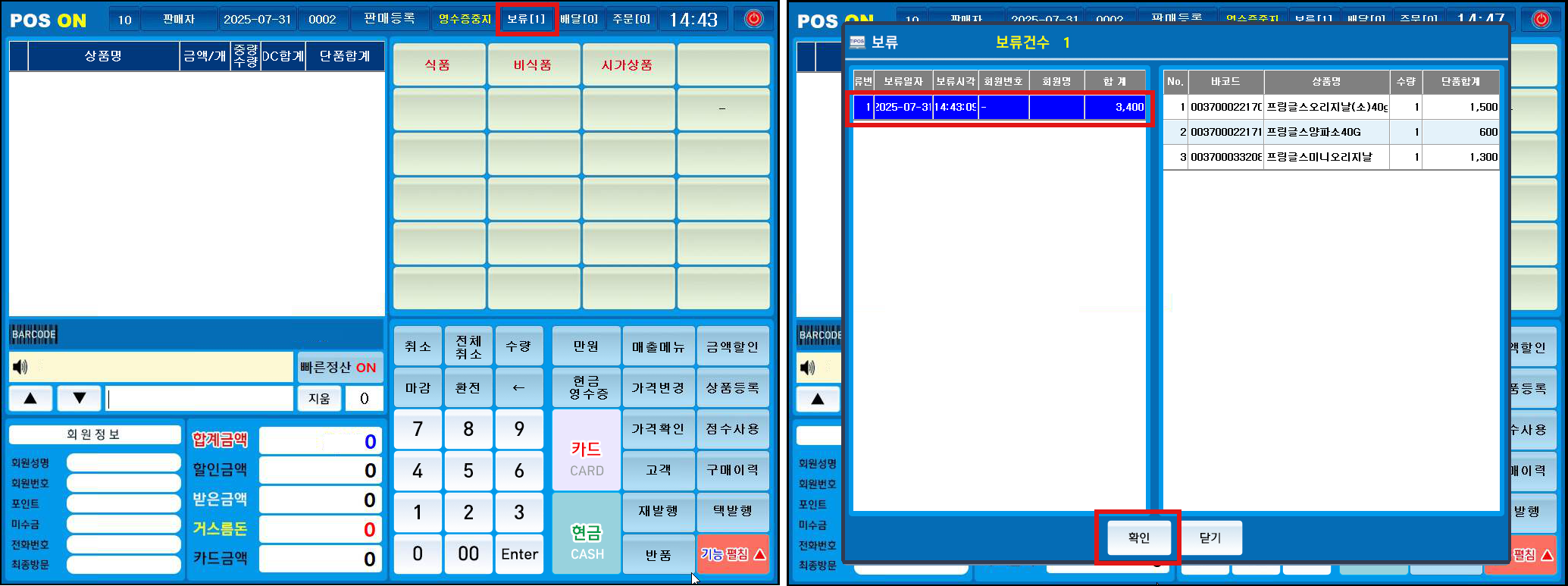Confirm with 확인 button in 보류 dialog
Viewport: 1568px width, 586px height.
click(1138, 537)
